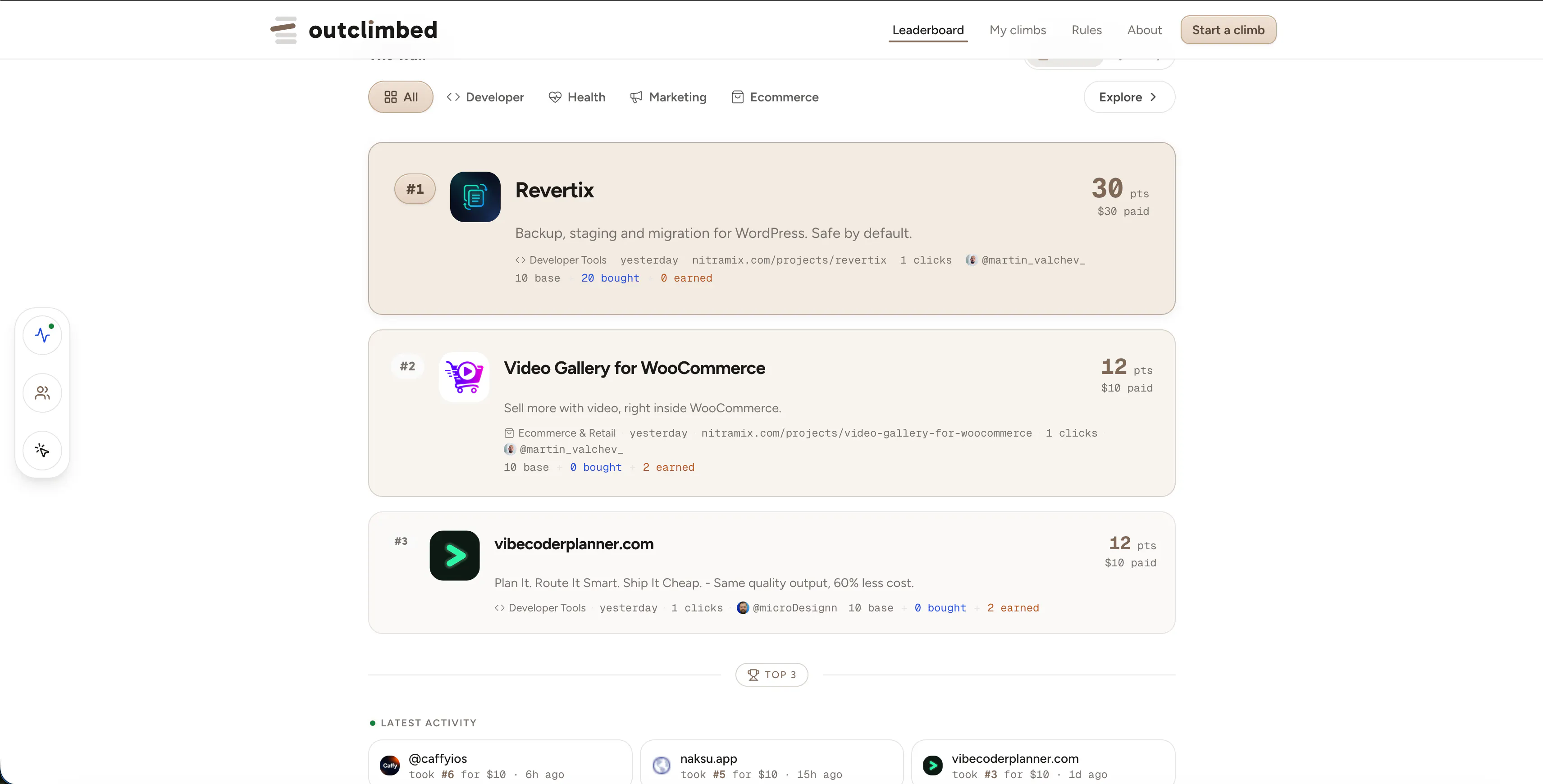This screenshot has width=1543, height=784.
Task: Click '2 earned' on Video Gallery card
Action: pos(668,467)
